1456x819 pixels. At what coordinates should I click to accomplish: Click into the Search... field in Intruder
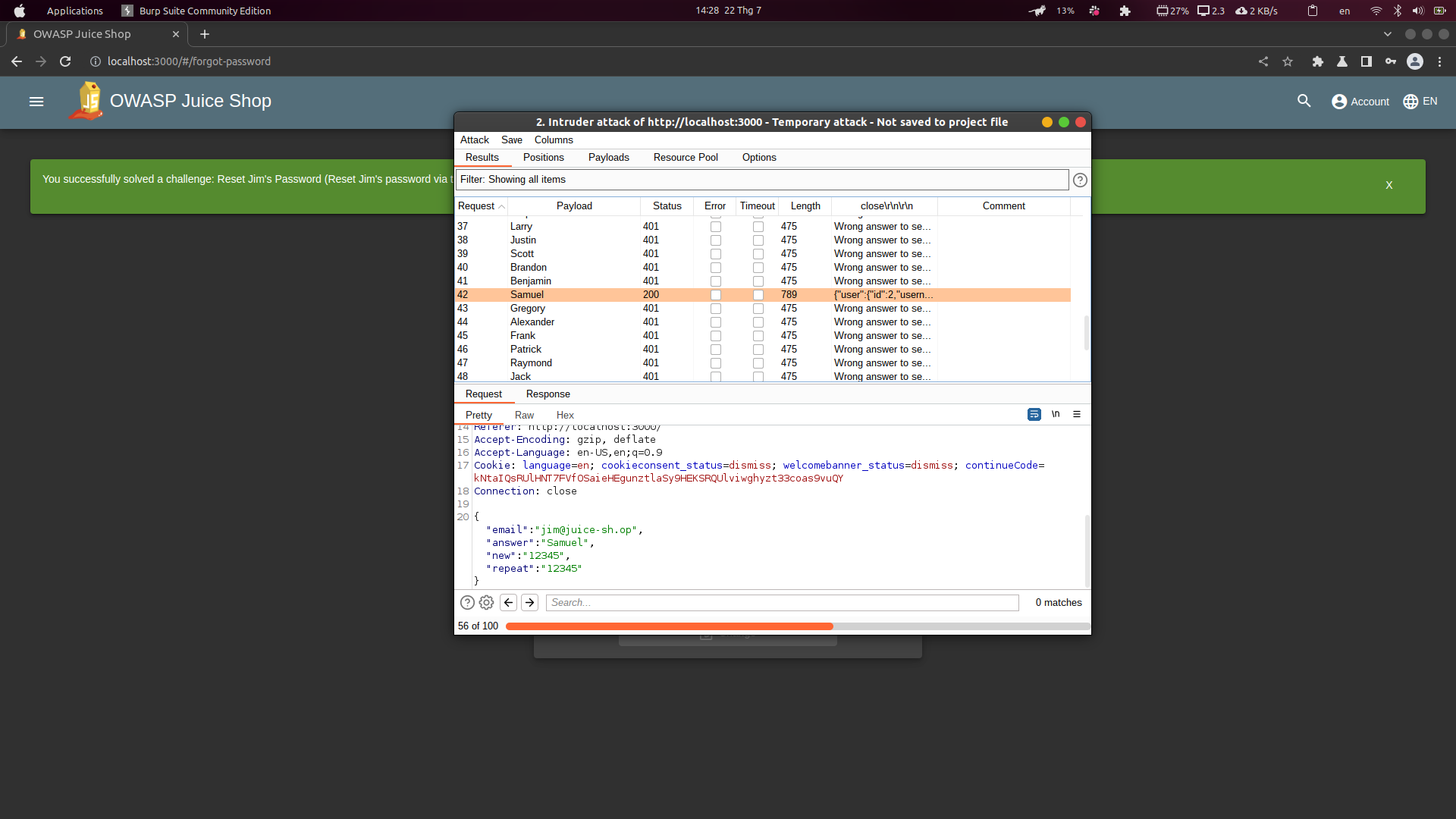pos(782,603)
